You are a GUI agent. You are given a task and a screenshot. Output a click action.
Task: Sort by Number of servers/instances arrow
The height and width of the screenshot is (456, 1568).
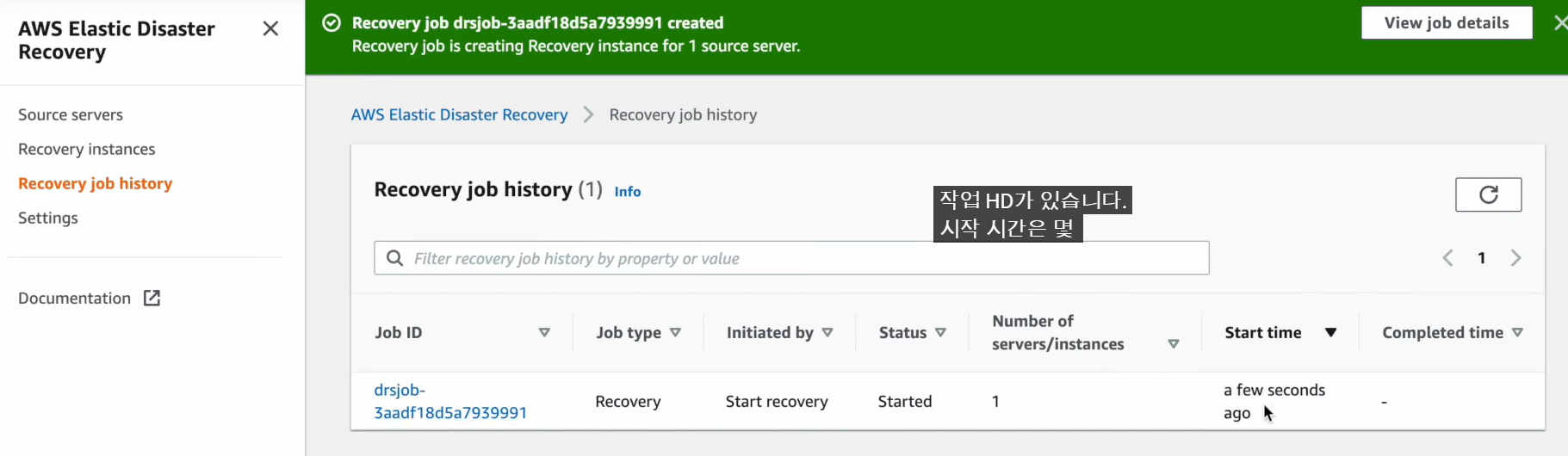(1174, 344)
